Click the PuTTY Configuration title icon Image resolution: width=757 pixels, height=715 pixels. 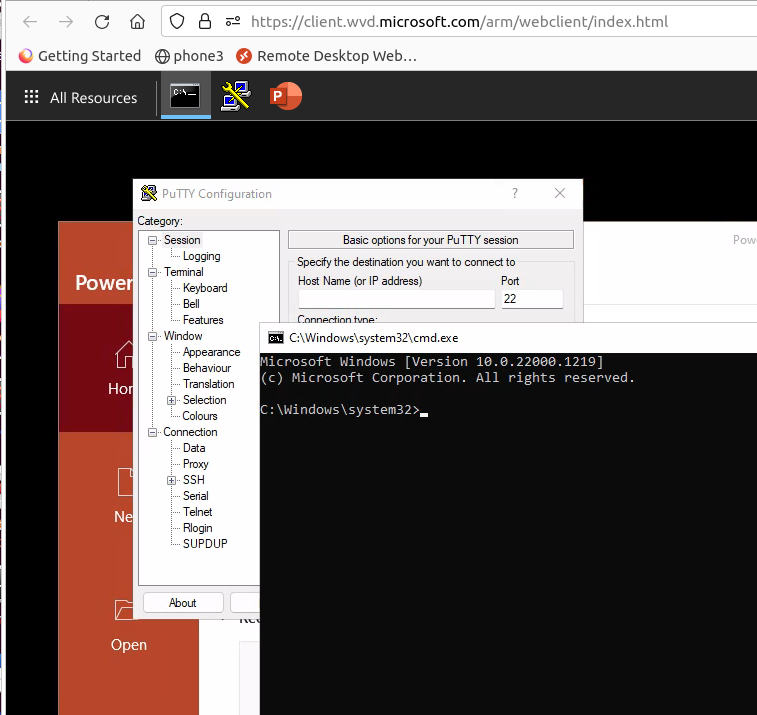click(x=149, y=193)
